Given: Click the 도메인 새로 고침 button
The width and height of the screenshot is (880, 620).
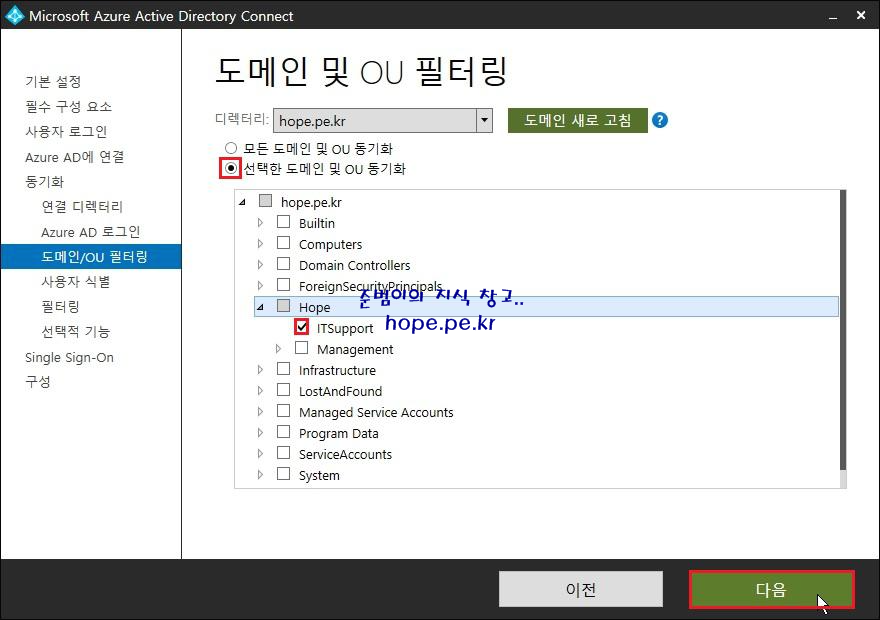Looking at the screenshot, I should [x=578, y=120].
